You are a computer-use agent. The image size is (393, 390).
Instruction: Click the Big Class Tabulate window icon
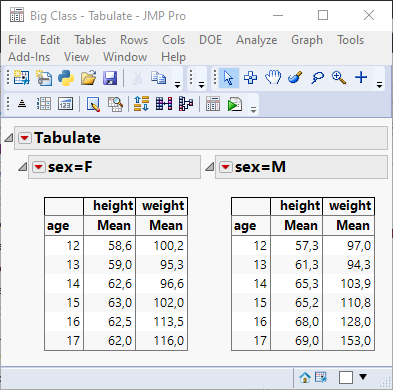pyautogui.click(x=17, y=15)
